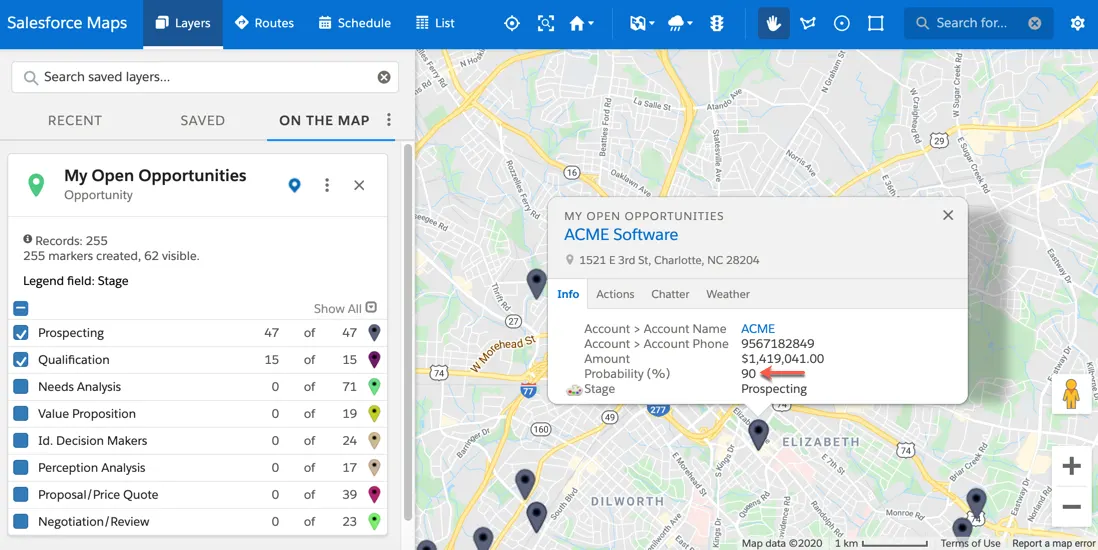Click the Search saved layers field

[205, 77]
